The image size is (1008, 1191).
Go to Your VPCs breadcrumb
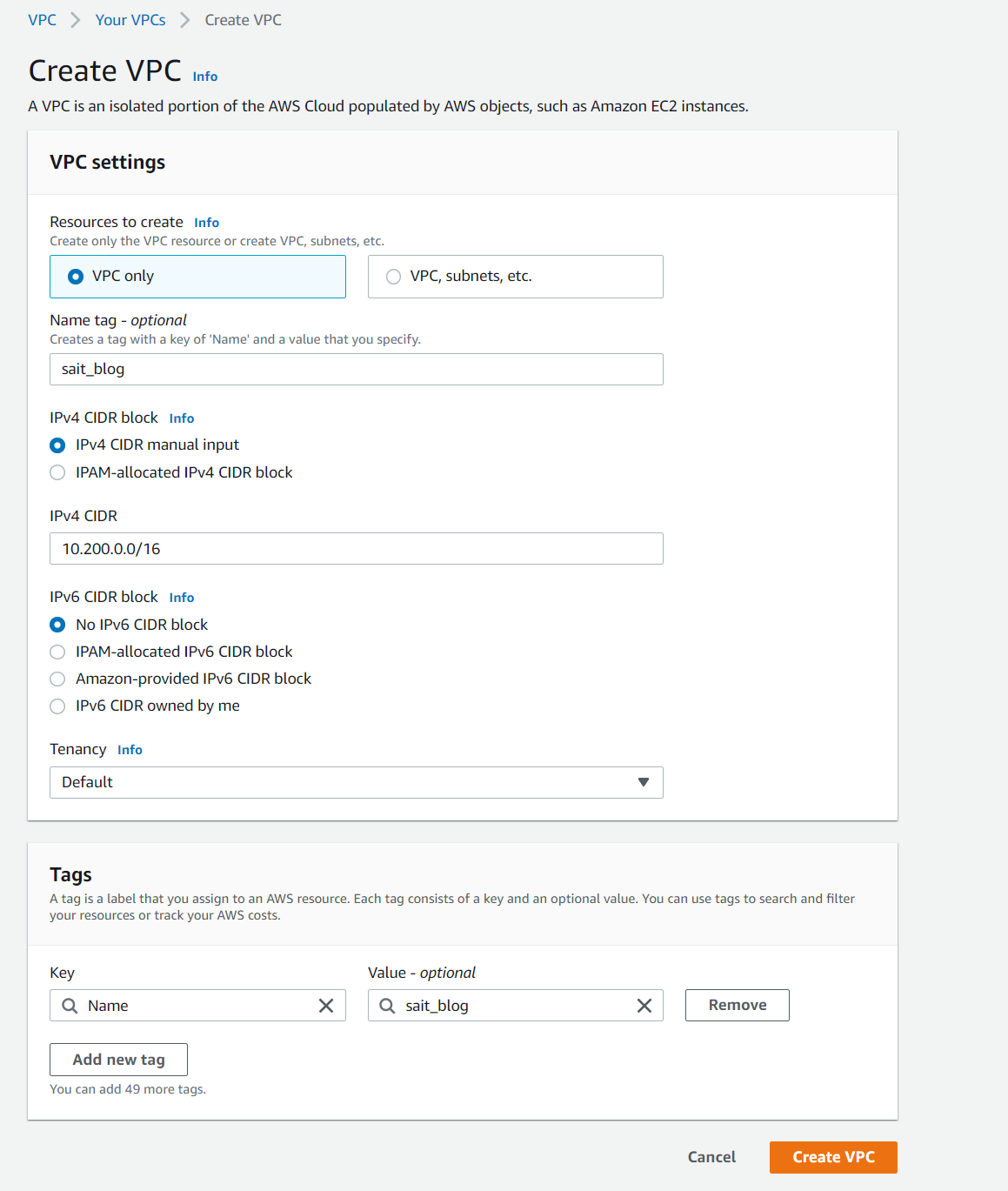tap(130, 20)
